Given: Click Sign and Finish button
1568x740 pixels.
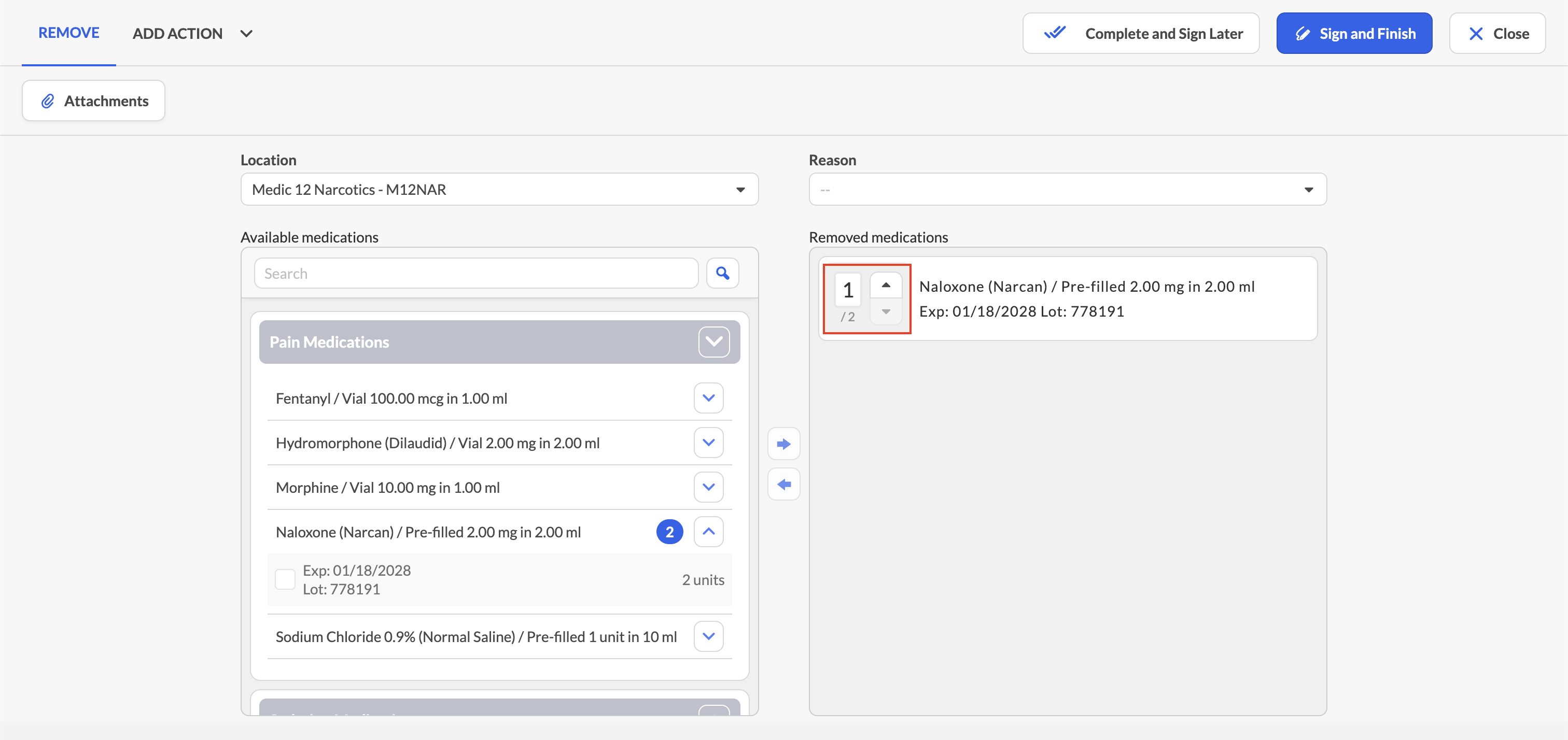Looking at the screenshot, I should coord(1354,34).
